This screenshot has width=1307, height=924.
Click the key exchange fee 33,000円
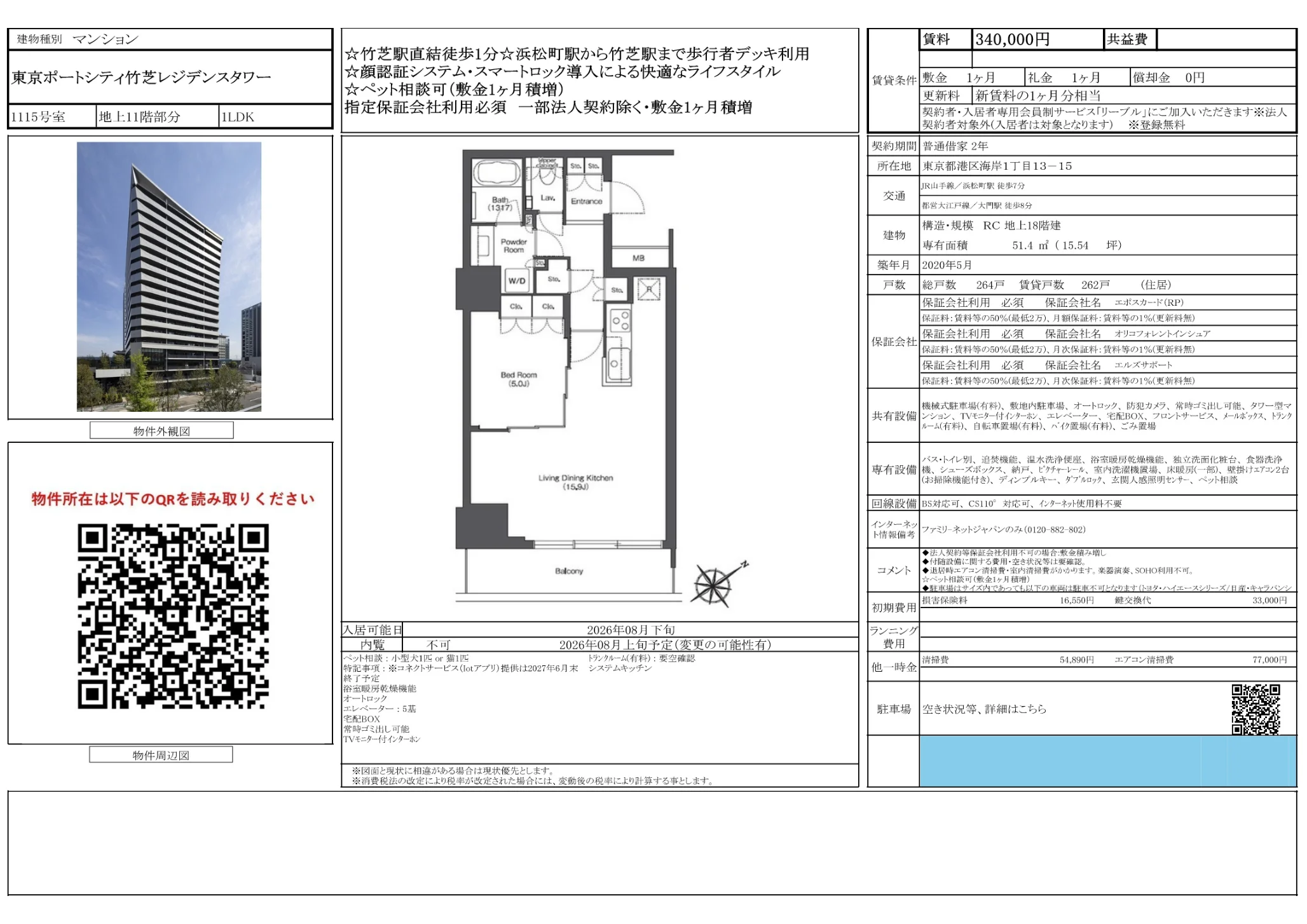[x=1269, y=601]
